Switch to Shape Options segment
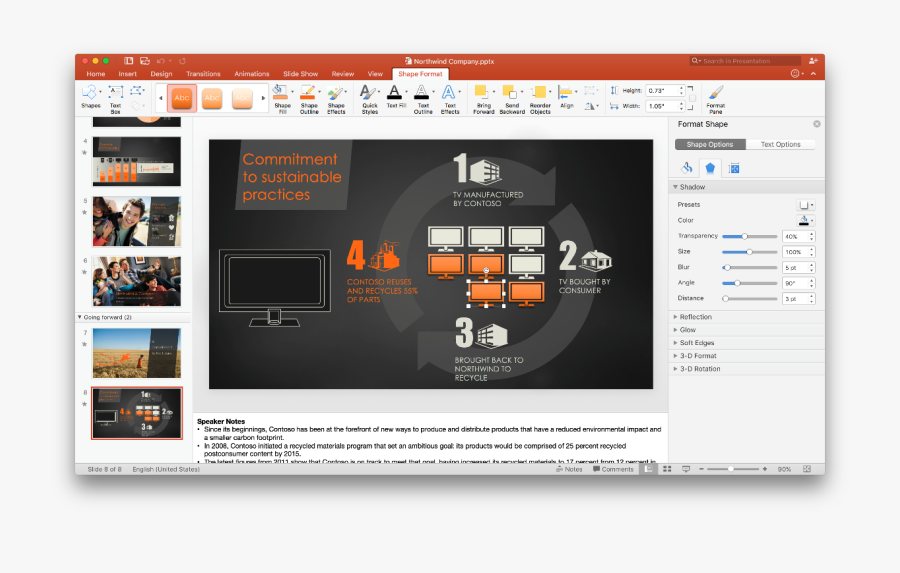The width and height of the screenshot is (900, 573). tap(710, 145)
